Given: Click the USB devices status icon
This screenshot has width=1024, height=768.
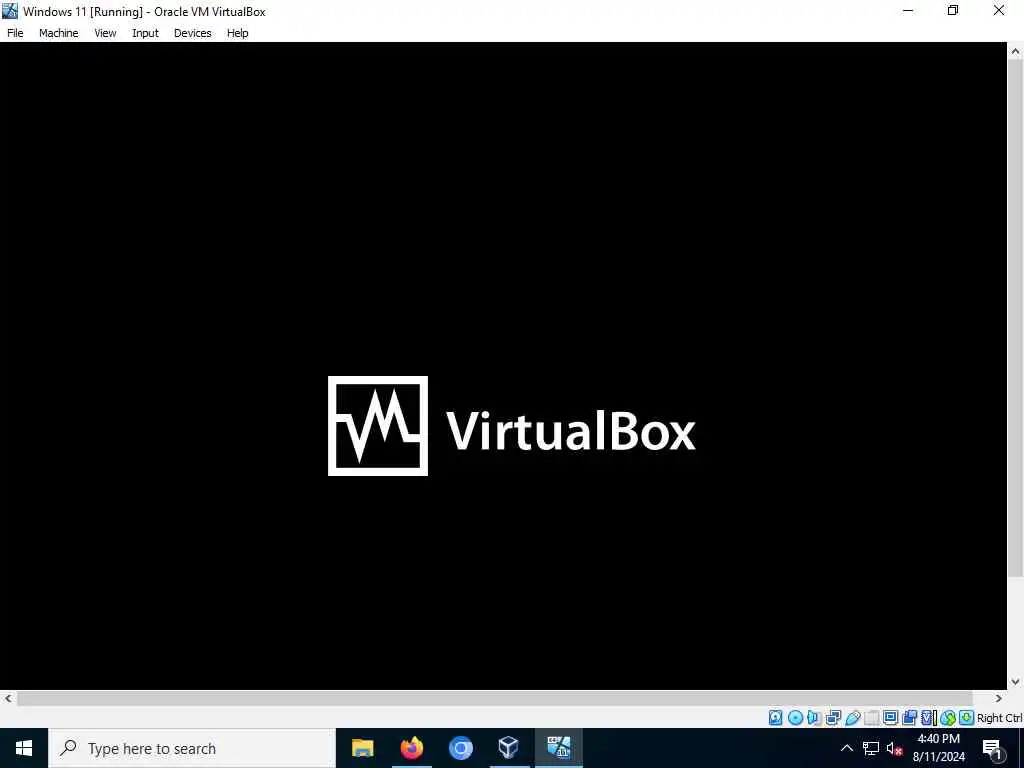Looking at the screenshot, I should (853, 718).
